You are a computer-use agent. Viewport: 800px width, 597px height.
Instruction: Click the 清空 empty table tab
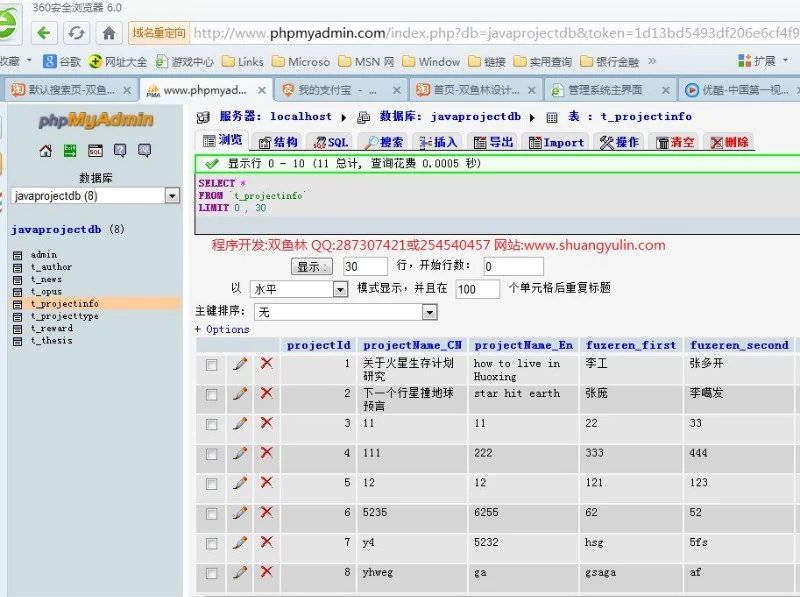pyautogui.click(x=674, y=142)
